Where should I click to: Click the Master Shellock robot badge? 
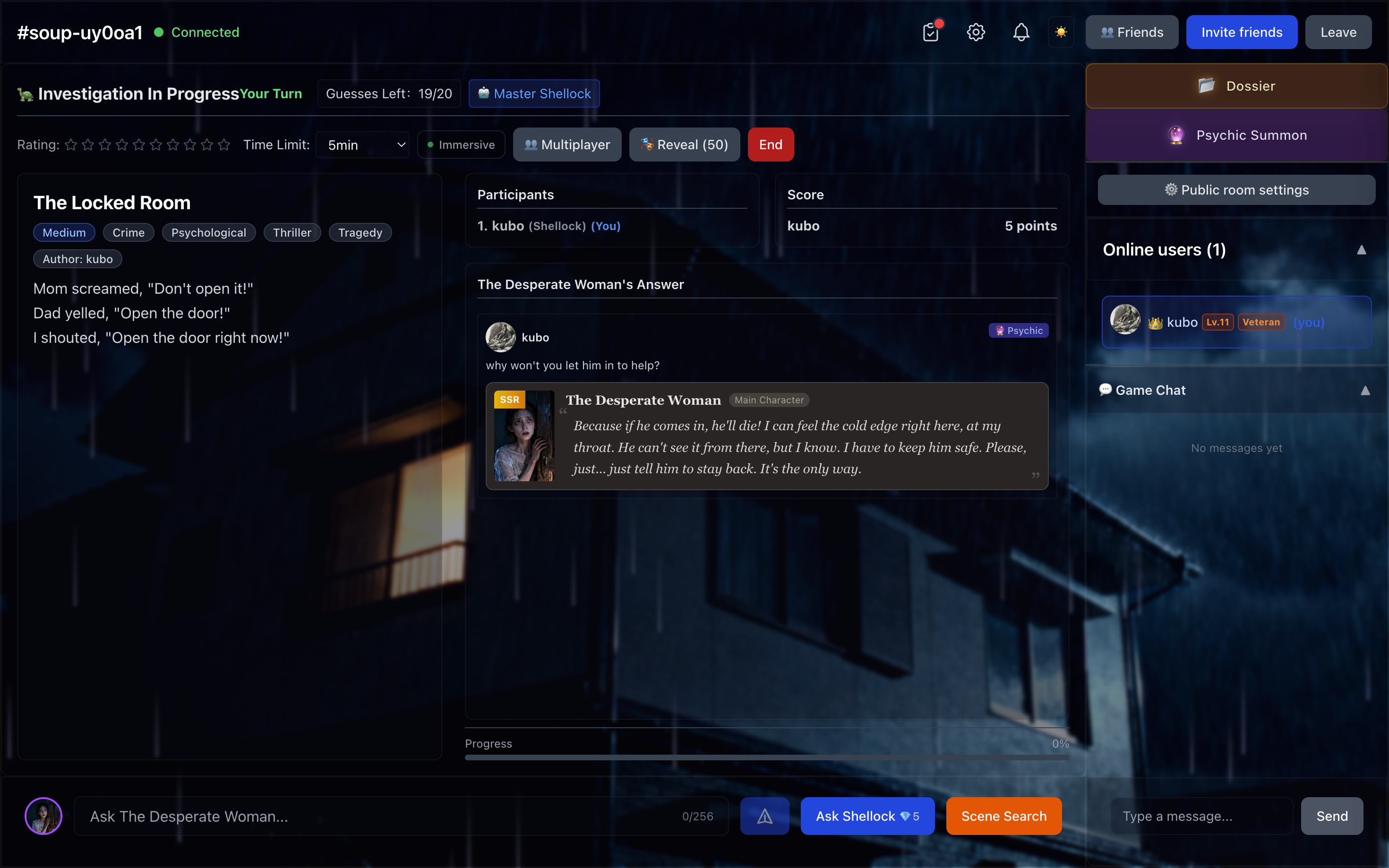(x=533, y=93)
